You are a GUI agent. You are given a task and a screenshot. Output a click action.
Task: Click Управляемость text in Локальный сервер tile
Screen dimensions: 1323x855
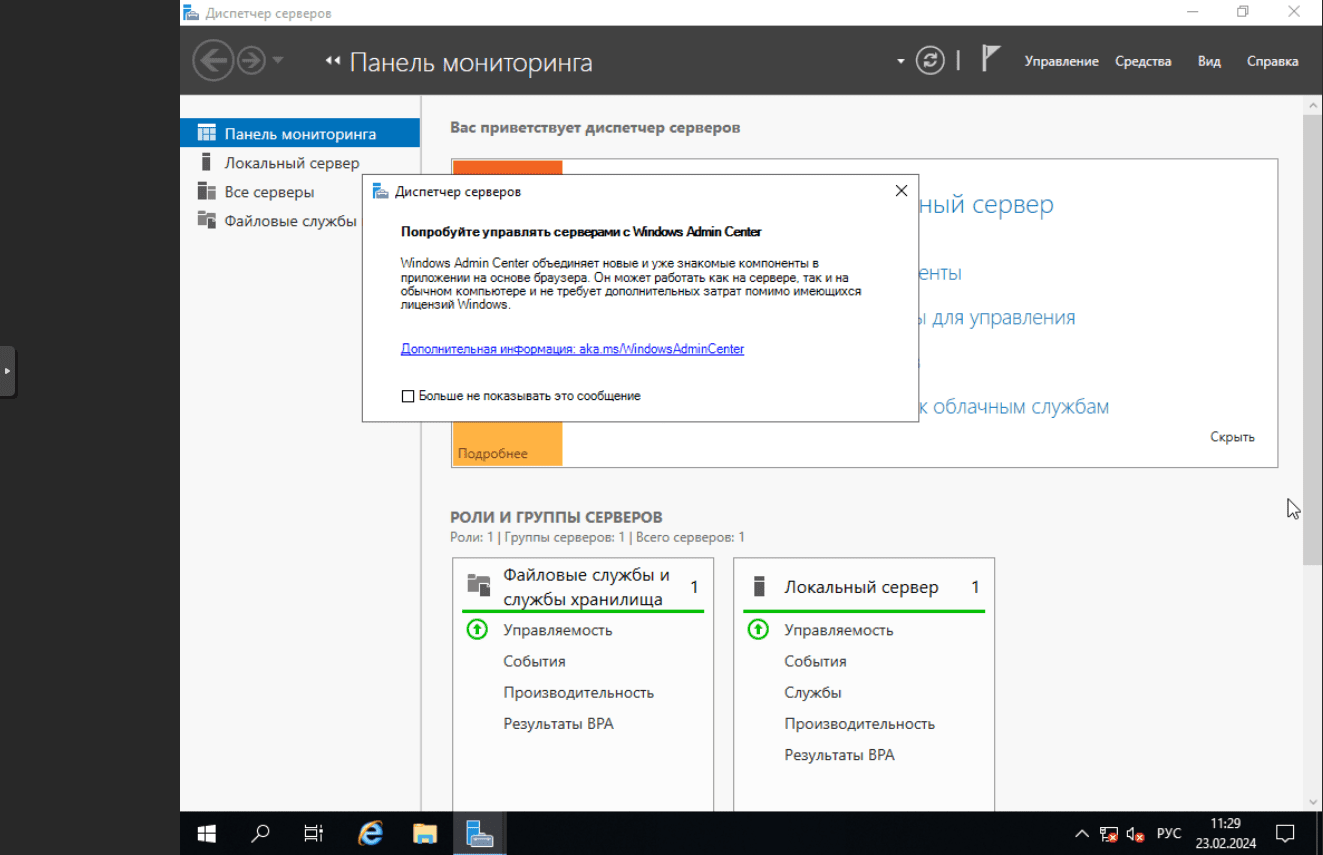click(x=838, y=630)
